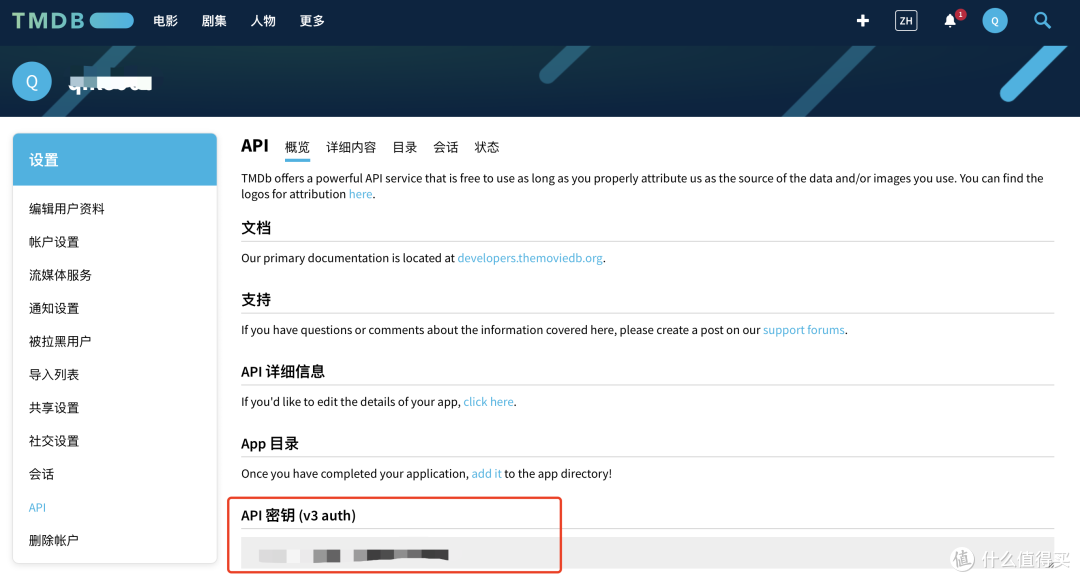Open the 目录 tab
This screenshot has width=1080, height=582.
pyautogui.click(x=404, y=146)
